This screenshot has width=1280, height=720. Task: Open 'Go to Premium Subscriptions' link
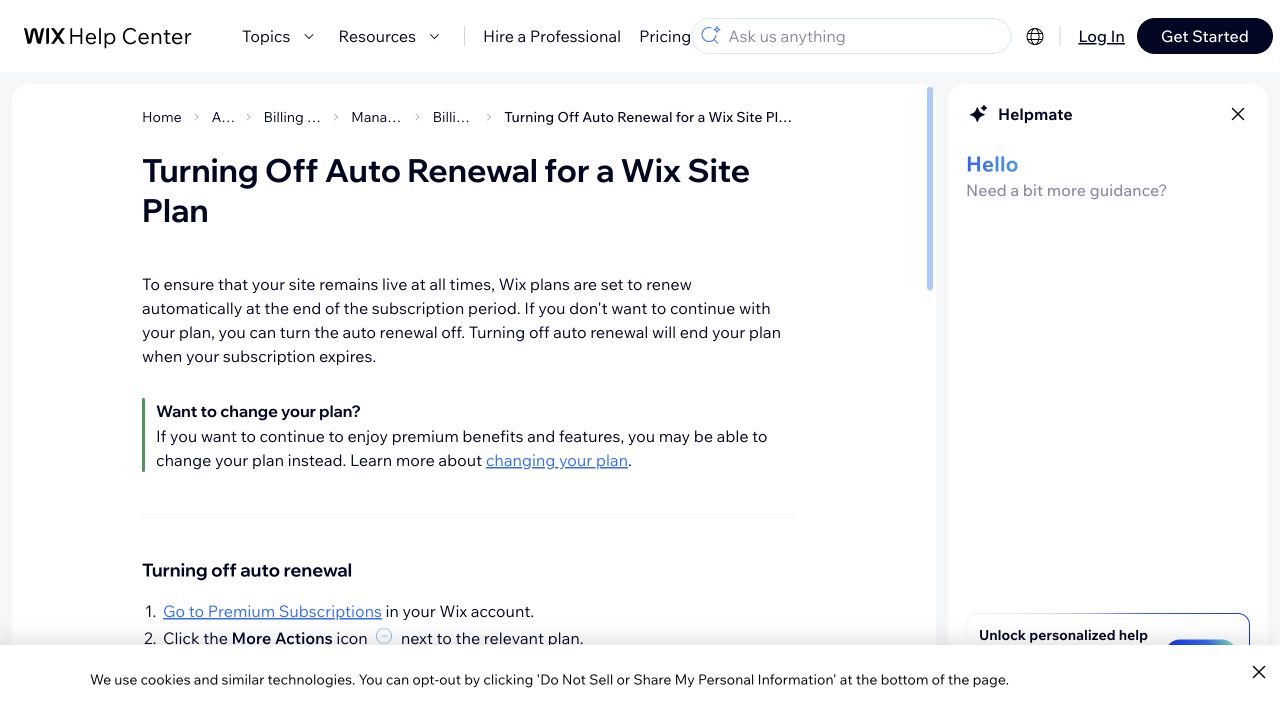[x=272, y=611]
